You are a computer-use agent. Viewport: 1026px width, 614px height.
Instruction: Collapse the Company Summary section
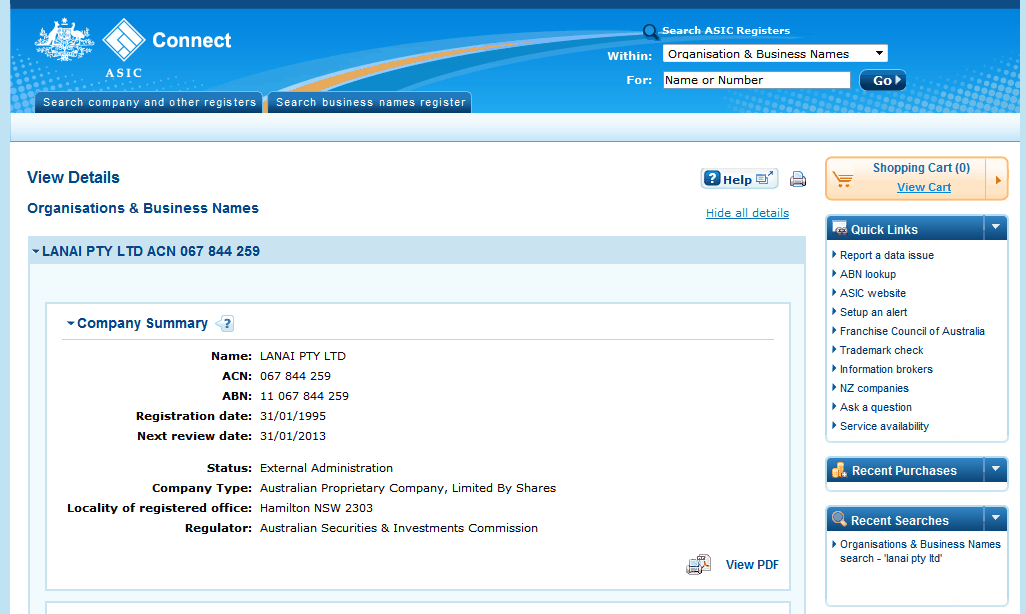tap(69, 323)
